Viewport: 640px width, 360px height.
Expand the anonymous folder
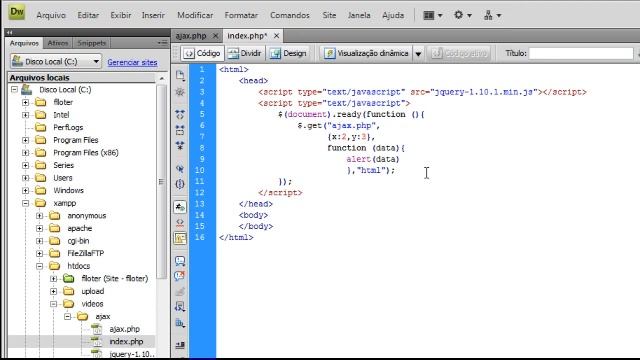click(x=40, y=216)
